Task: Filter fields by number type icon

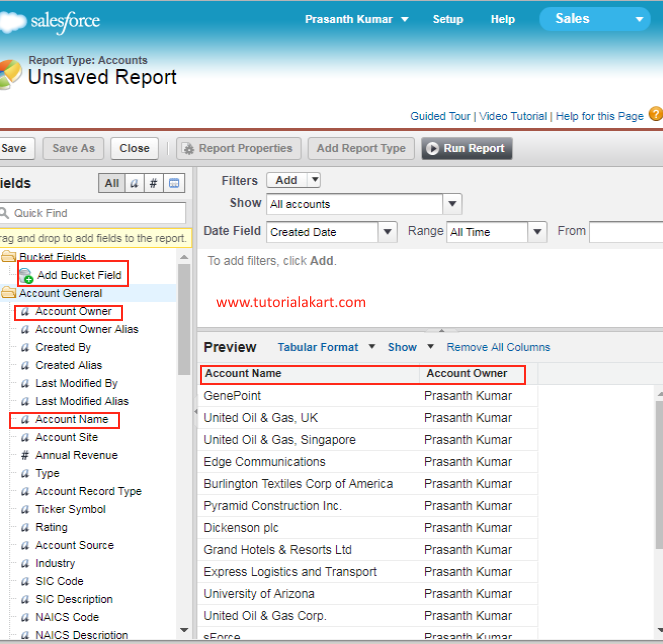Action: (x=153, y=183)
